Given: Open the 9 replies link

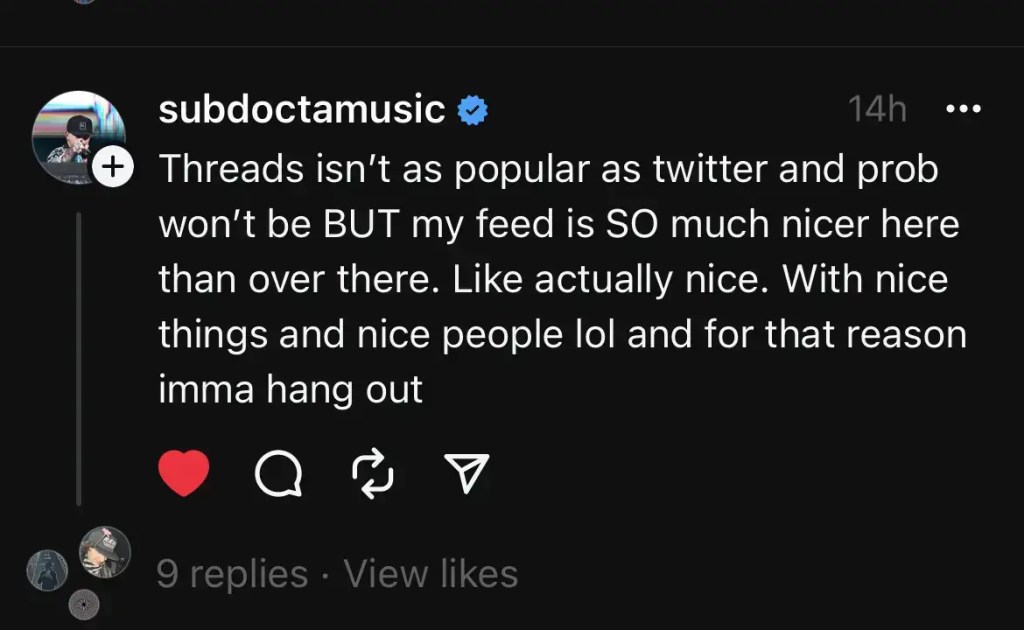Looking at the screenshot, I should pyautogui.click(x=232, y=574).
